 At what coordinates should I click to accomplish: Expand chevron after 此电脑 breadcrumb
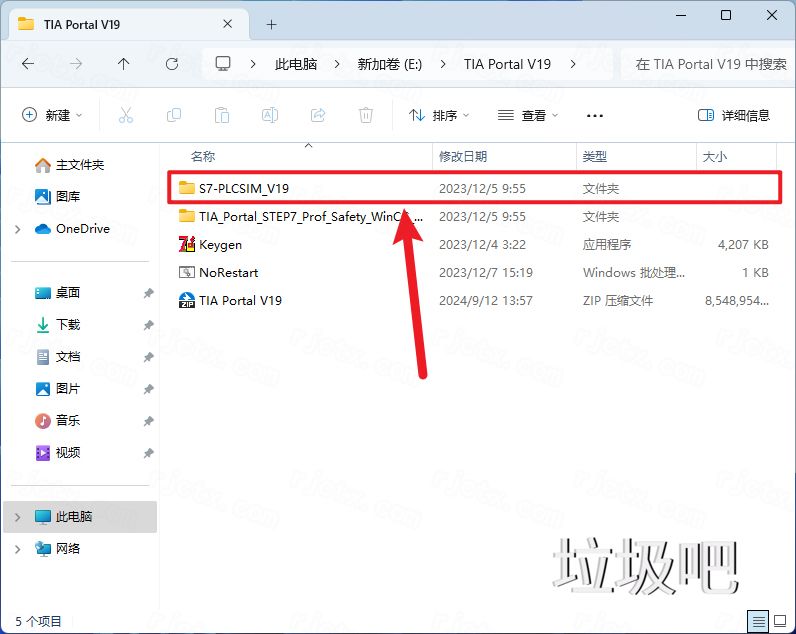(x=337, y=64)
